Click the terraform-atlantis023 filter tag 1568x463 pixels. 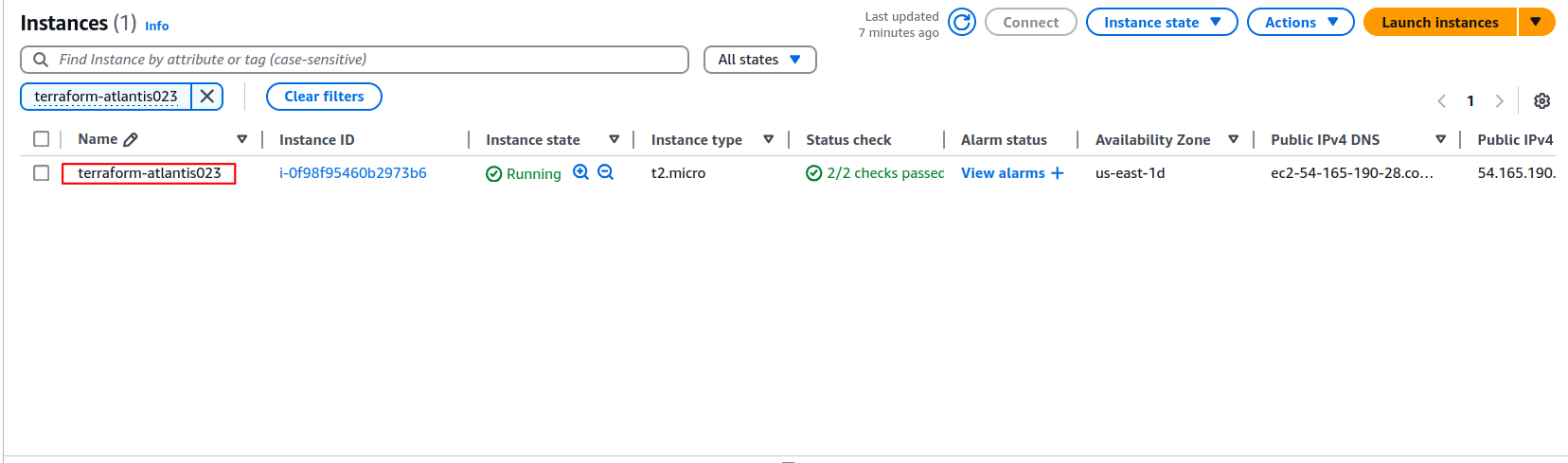(106, 97)
